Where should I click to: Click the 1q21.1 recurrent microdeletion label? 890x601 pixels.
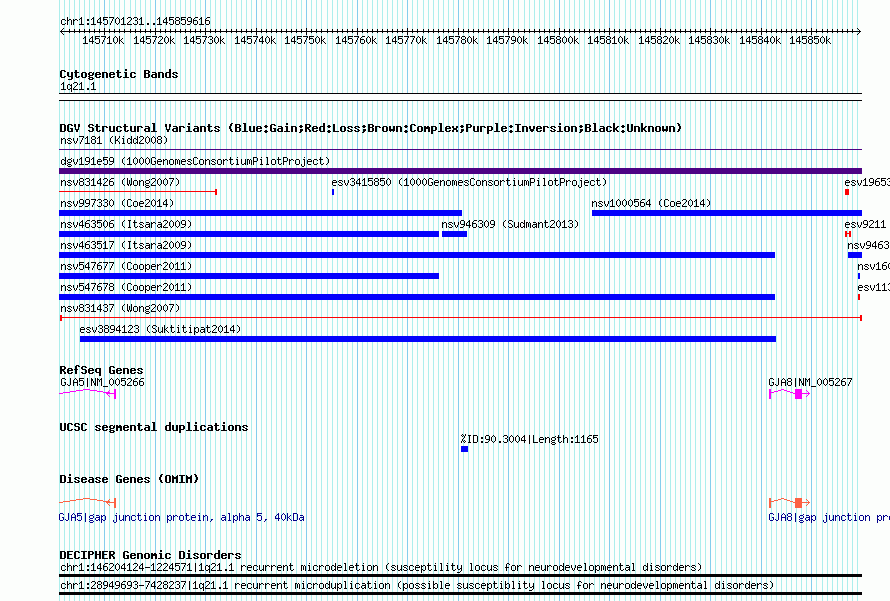coord(381,567)
